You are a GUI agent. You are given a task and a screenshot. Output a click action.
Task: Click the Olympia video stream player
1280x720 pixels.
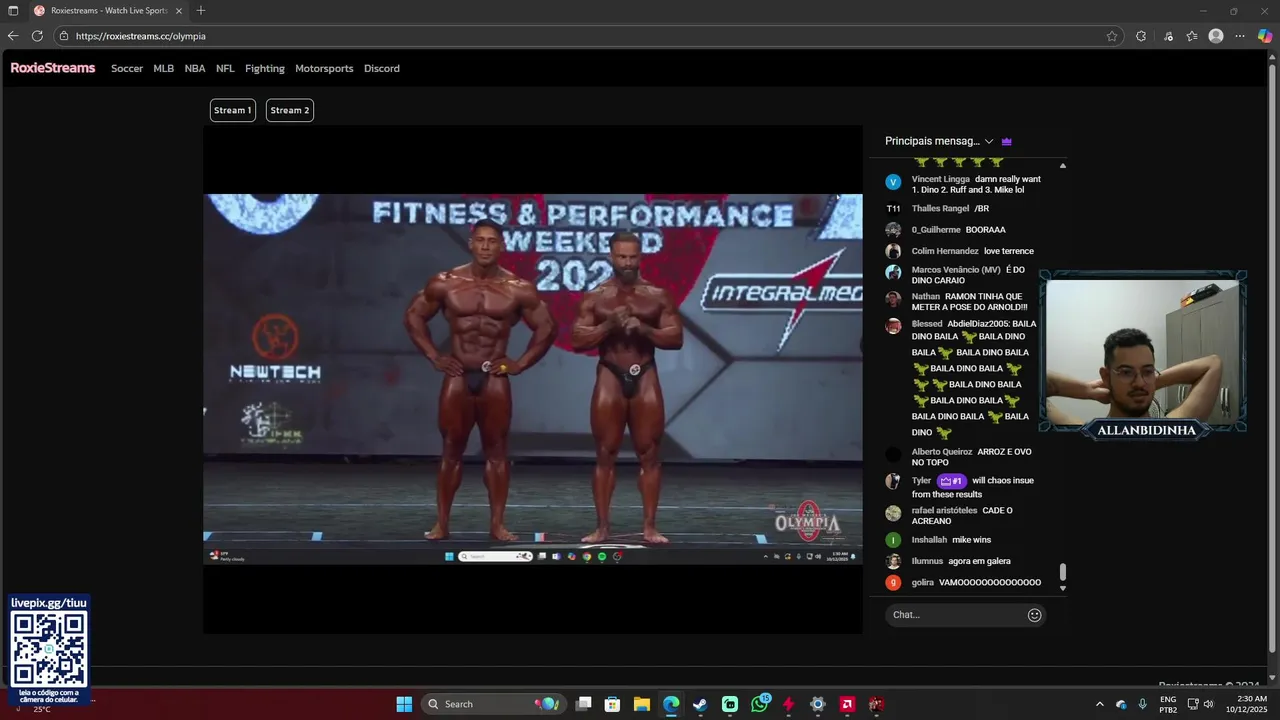(x=533, y=379)
